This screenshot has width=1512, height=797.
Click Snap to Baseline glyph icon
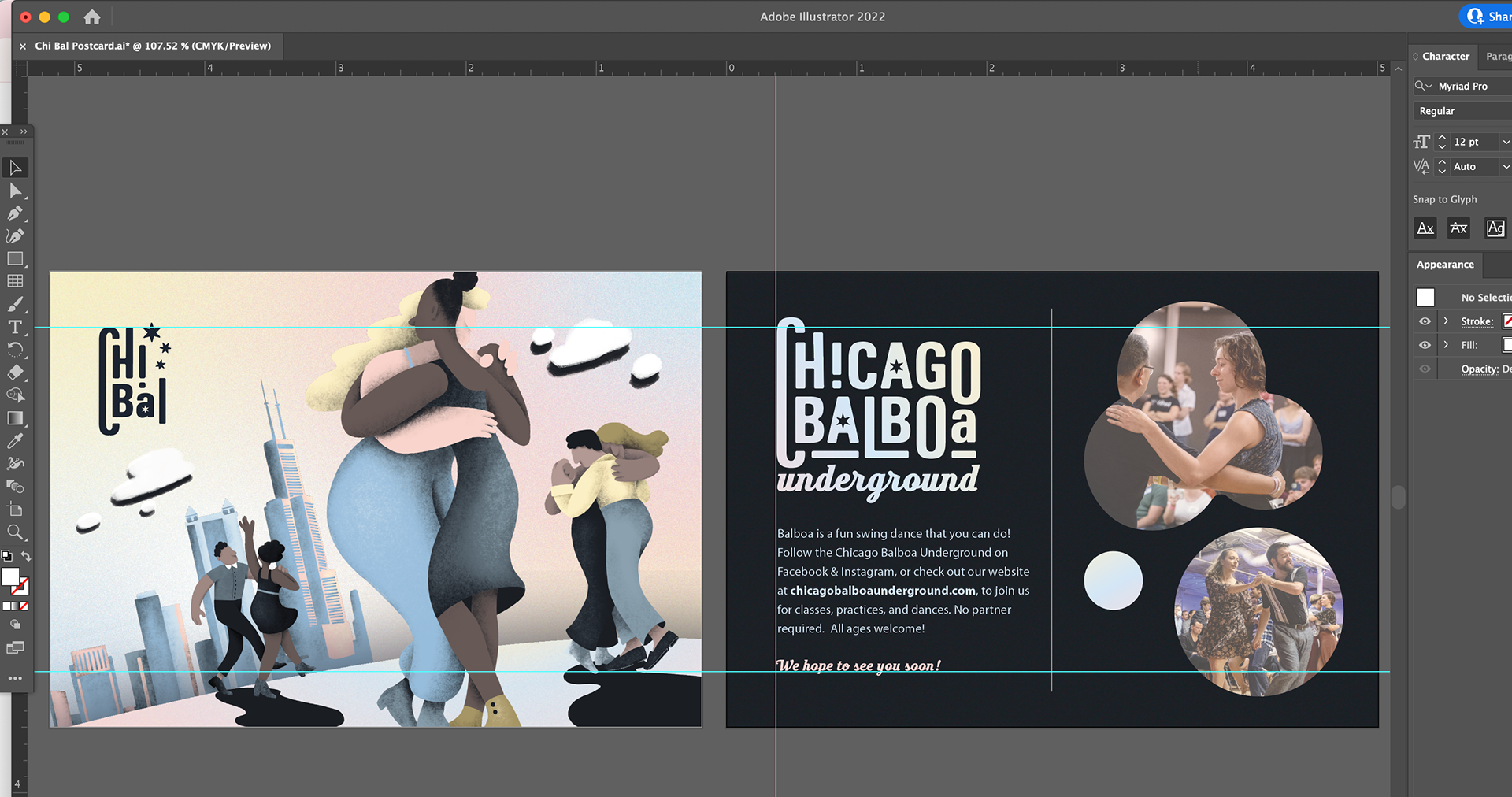[x=1425, y=228]
